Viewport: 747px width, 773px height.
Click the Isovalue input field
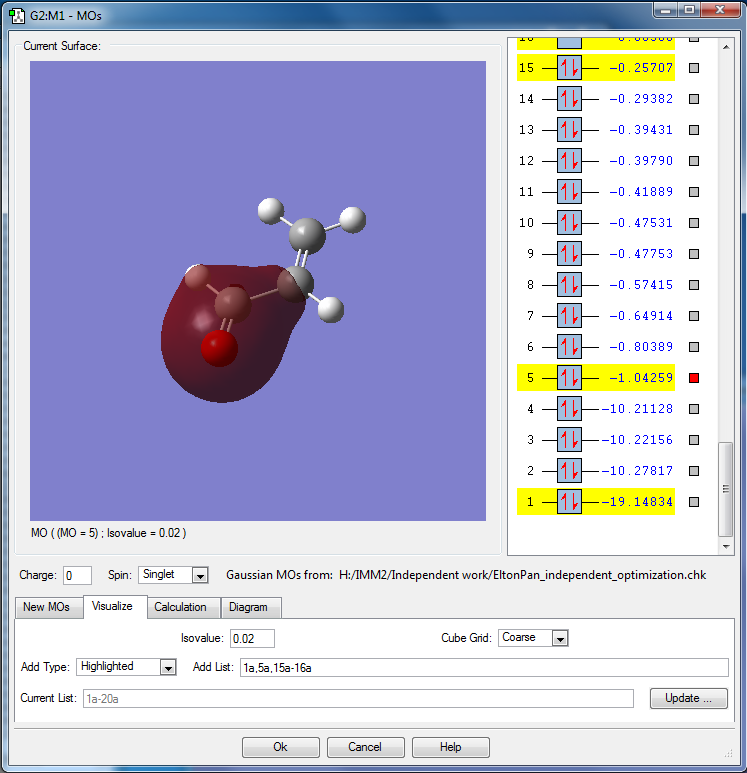click(x=252, y=638)
